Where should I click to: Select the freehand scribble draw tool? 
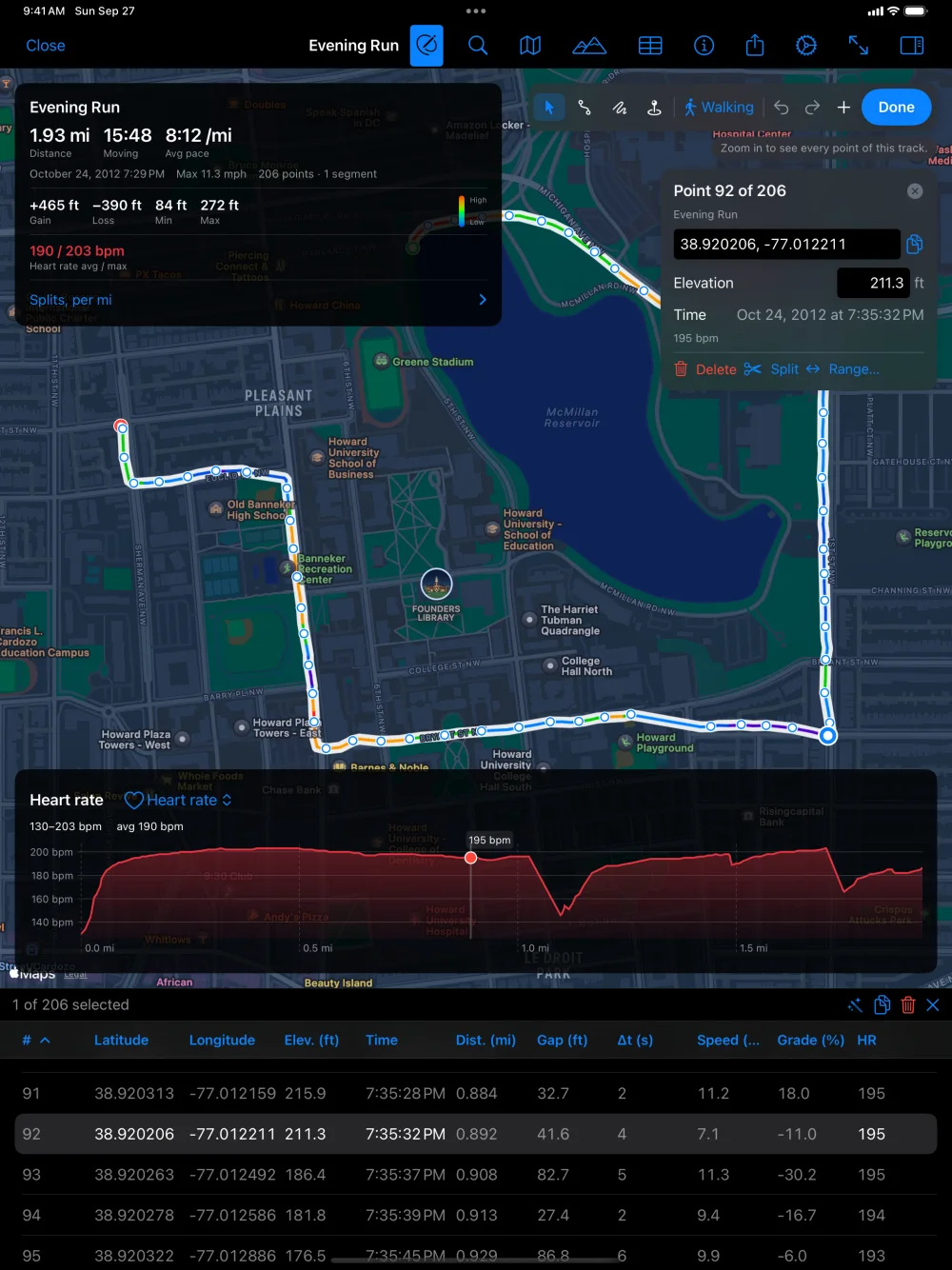pos(620,108)
